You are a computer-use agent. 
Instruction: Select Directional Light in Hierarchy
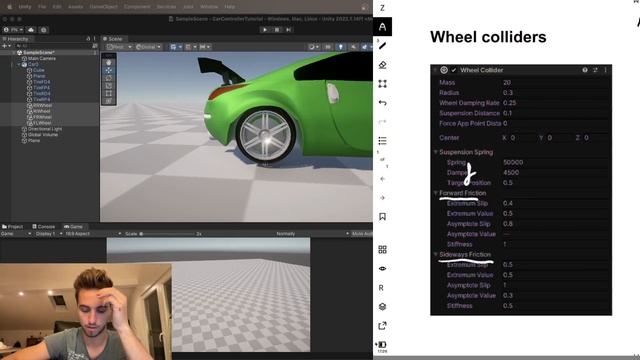(x=45, y=129)
